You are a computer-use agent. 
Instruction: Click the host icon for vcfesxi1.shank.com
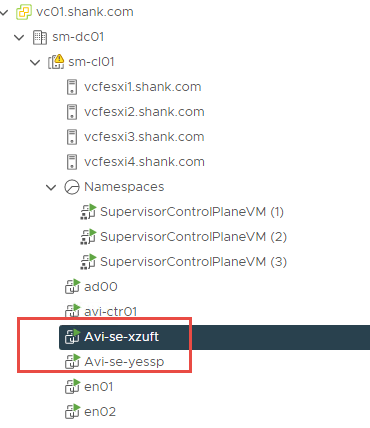click(72, 87)
